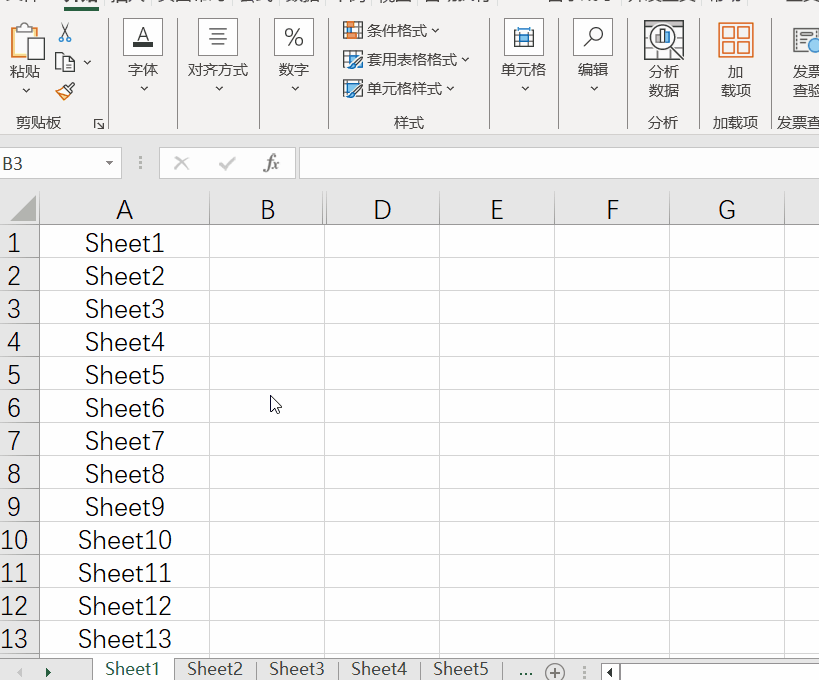Click the Select All corner triangle
Screen dimensions: 819x680
pyautogui.click(x=22, y=208)
